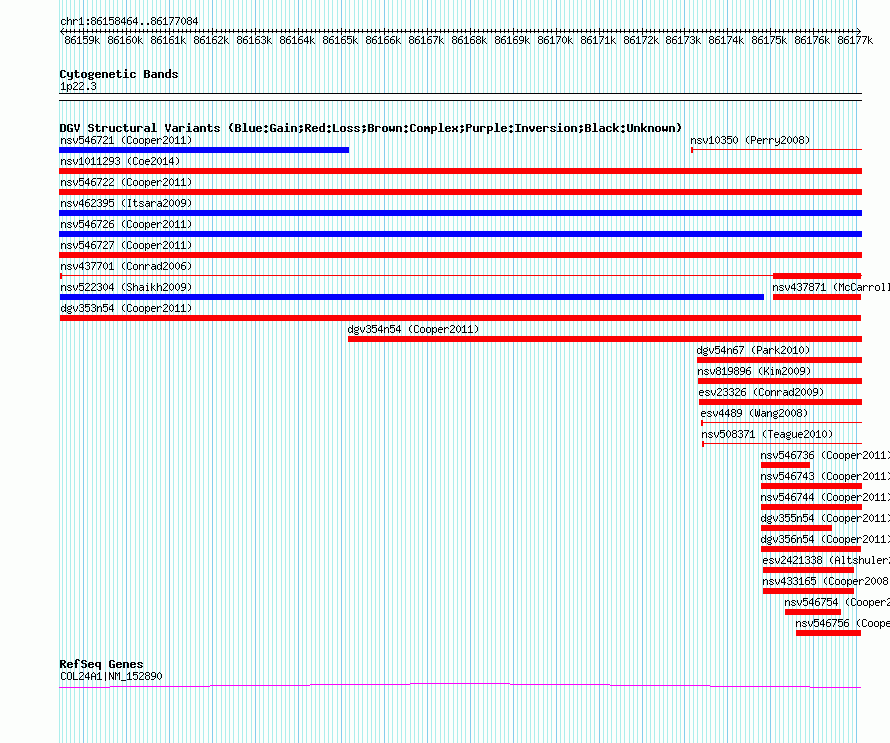
Task: Click the RefSeq Genes track title
Action: tap(101, 664)
